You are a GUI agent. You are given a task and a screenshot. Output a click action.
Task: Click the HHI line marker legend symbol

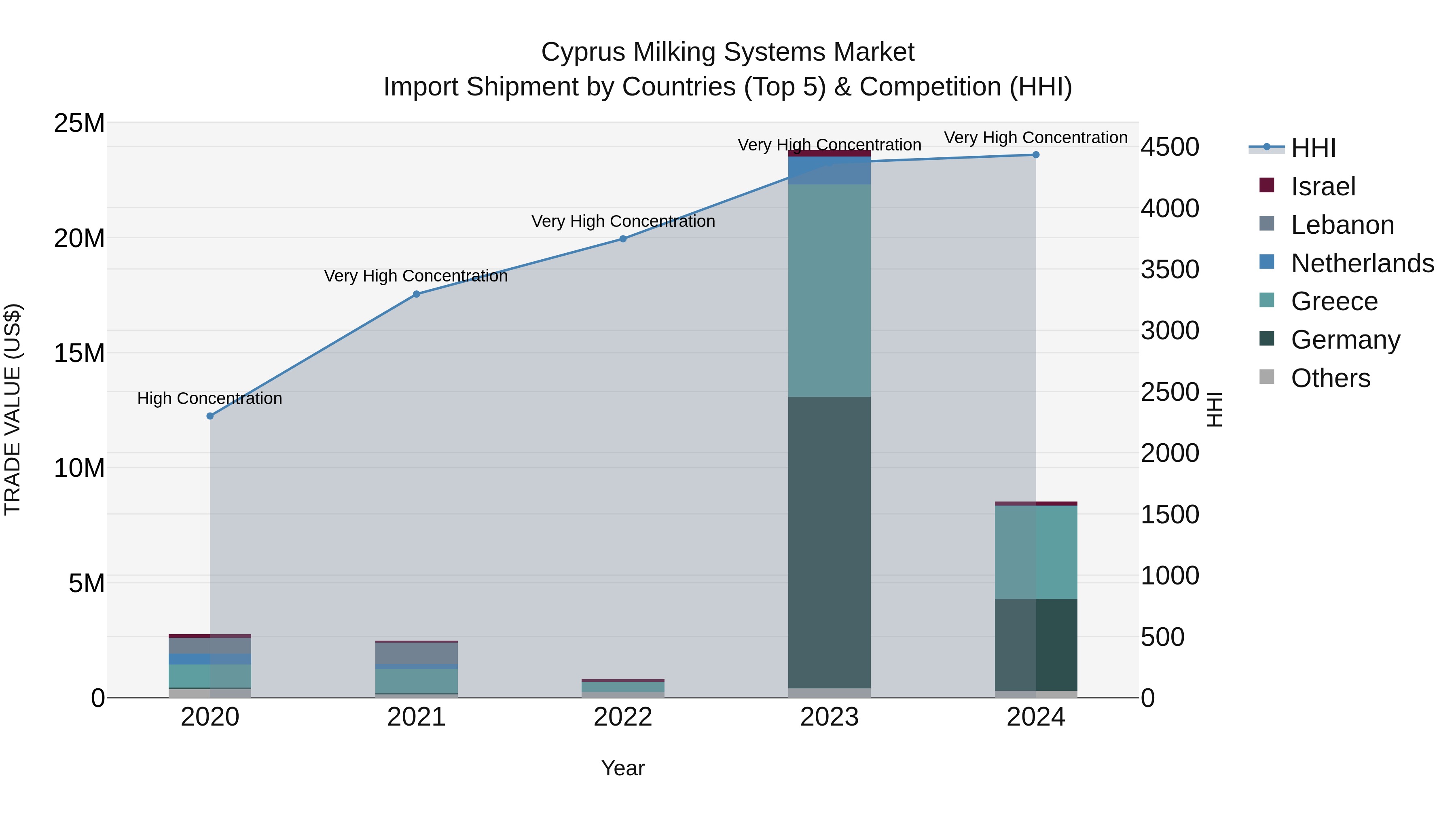click(x=1267, y=147)
